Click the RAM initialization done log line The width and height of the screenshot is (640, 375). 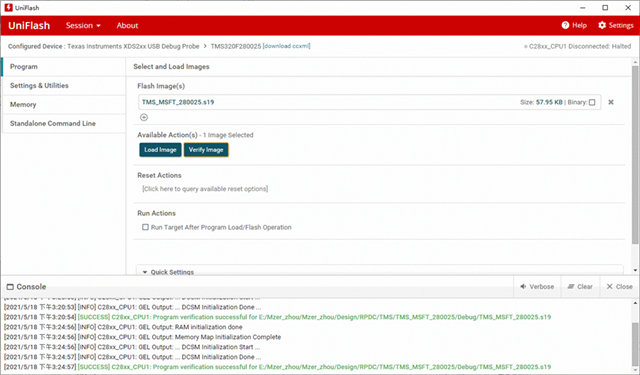(x=123, y=327)
